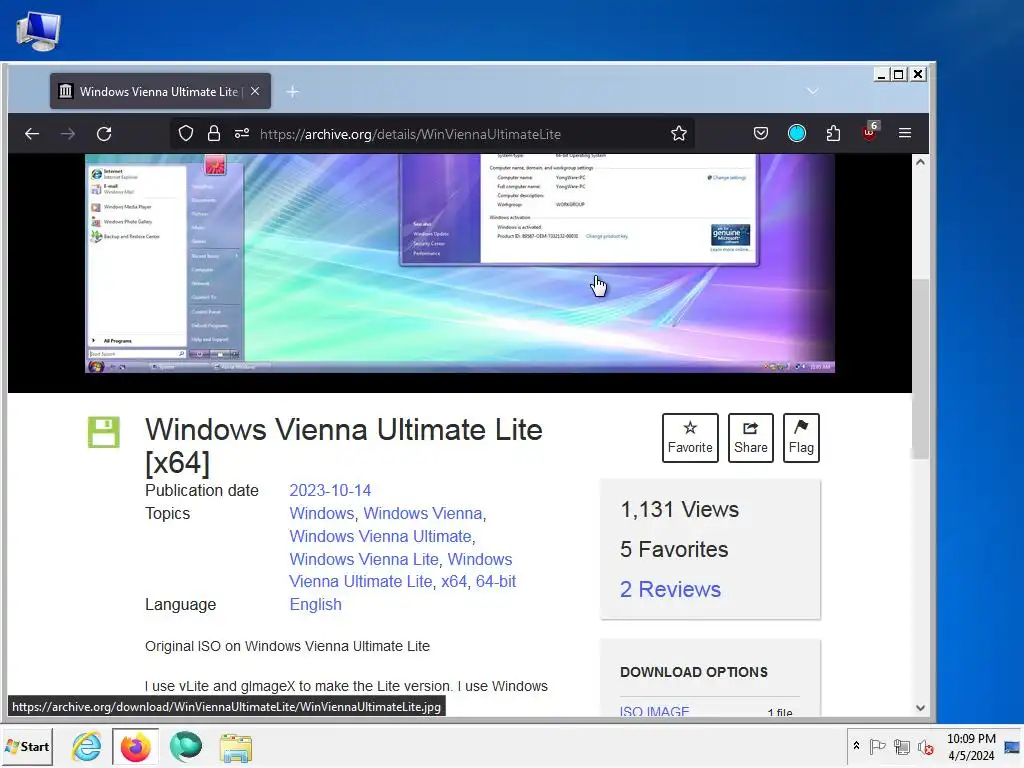This screenshot has width=1024, height=768.
Task: Open the ISO IMAGE download option
Action: (x=654, y=711)
